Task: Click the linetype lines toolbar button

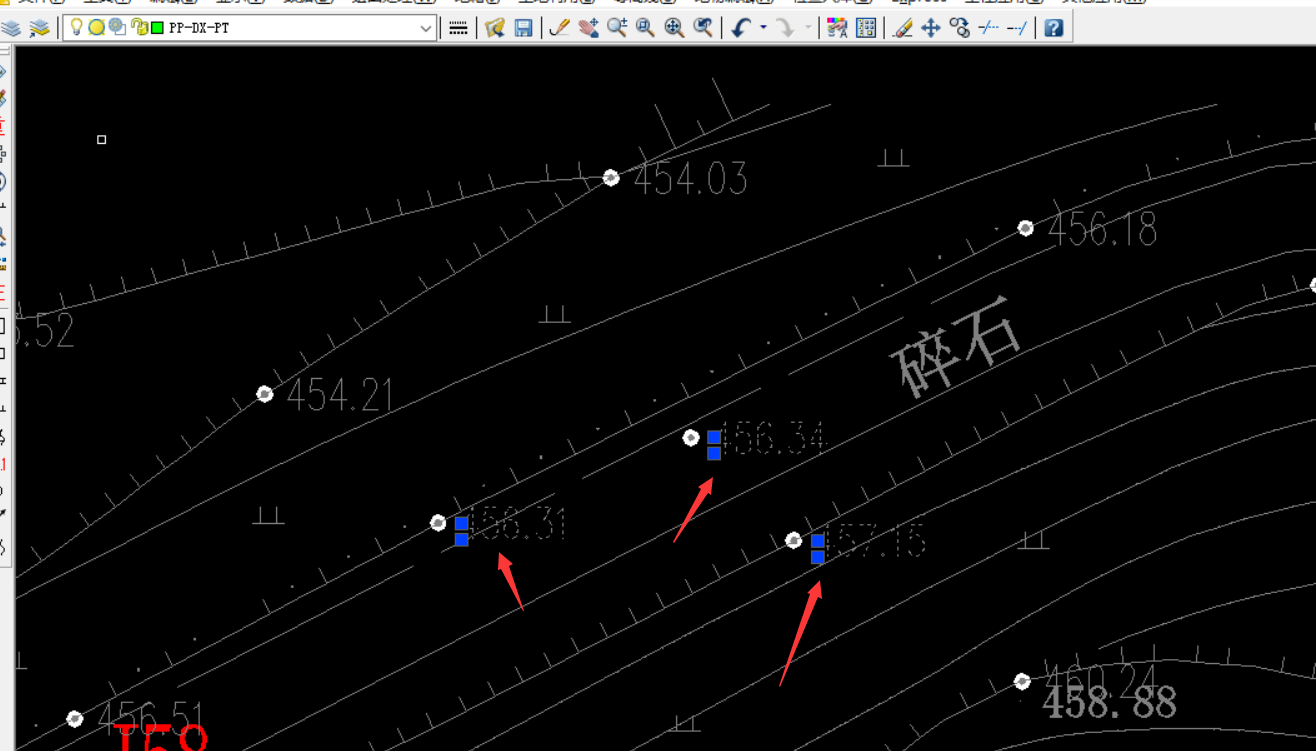Action: coord(458,28)
